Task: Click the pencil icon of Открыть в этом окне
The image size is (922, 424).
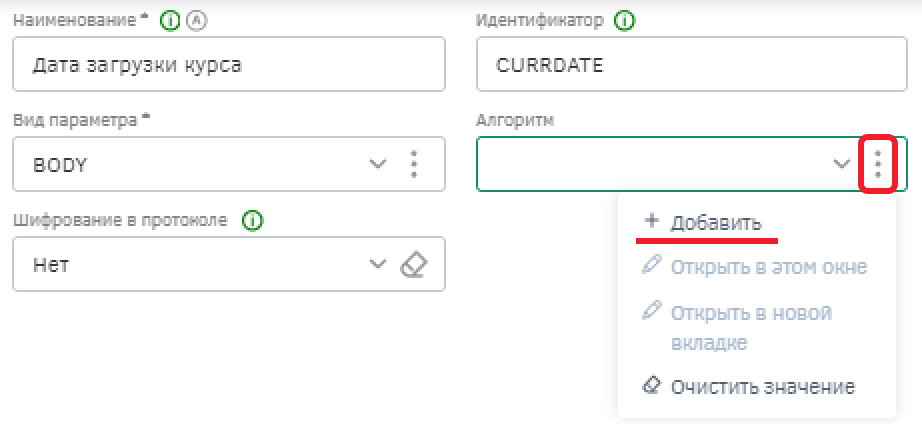Action: [x=652, y=266]
